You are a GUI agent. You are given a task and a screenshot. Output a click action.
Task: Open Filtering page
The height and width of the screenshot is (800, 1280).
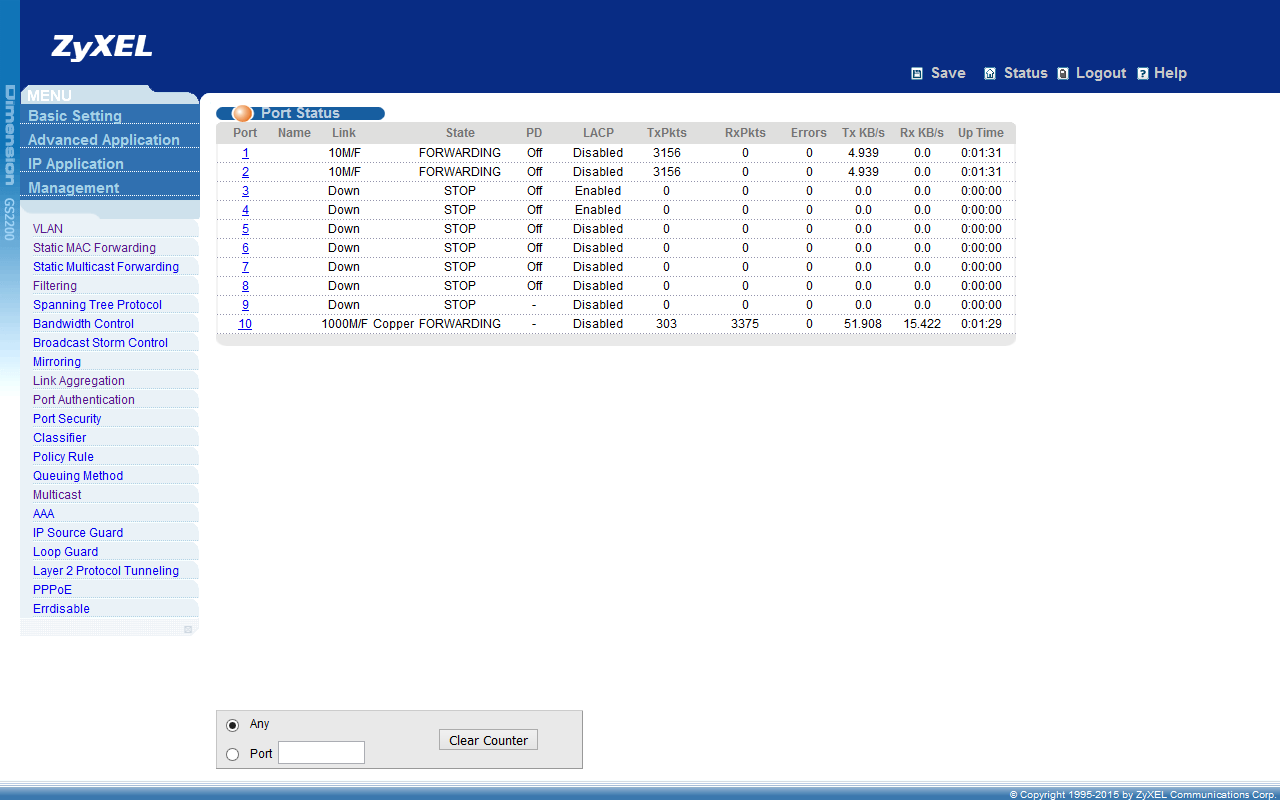coord(55,286)
